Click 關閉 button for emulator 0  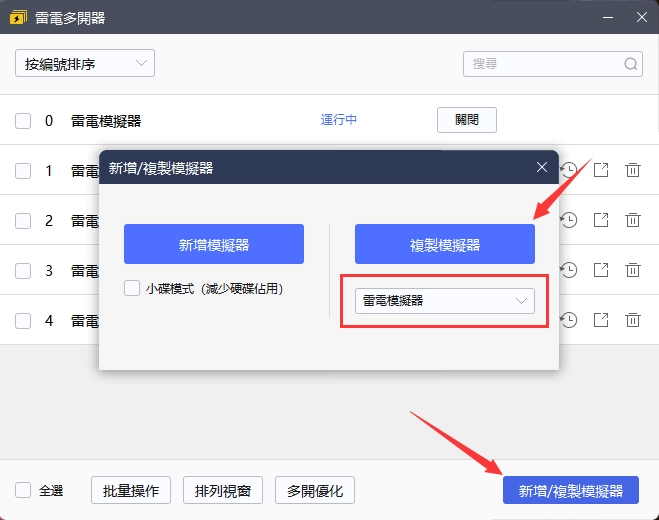coord(467,120)
